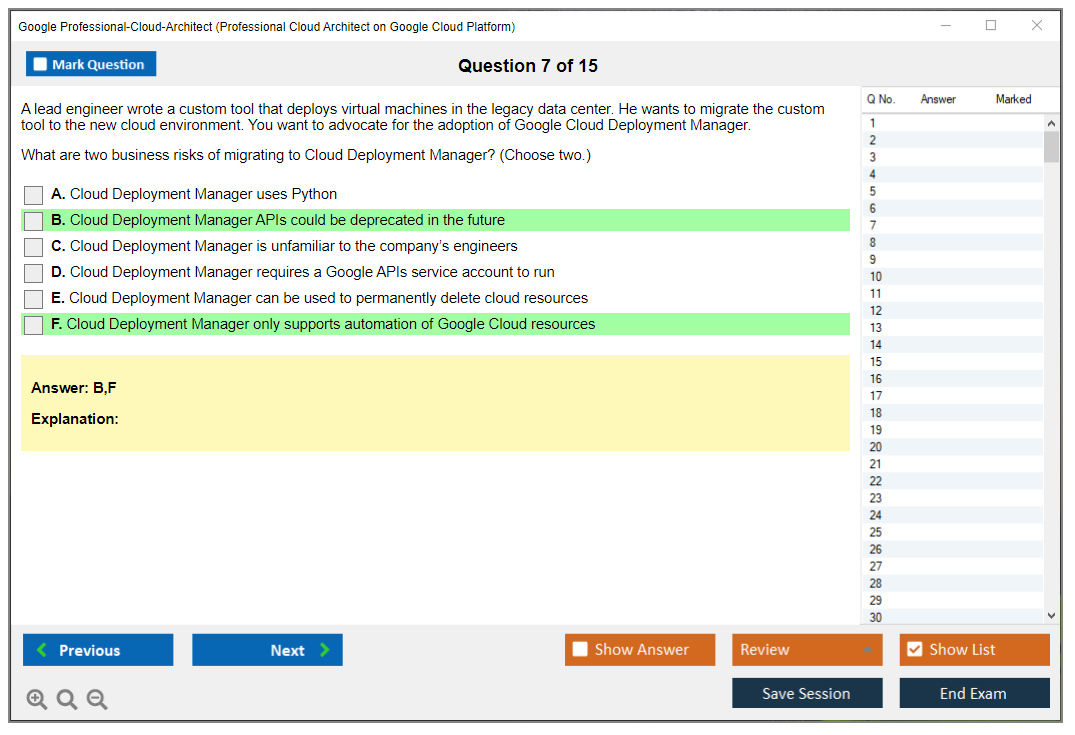
Task: Click the zoom in magnifier icon
Action: coord(37,700)
